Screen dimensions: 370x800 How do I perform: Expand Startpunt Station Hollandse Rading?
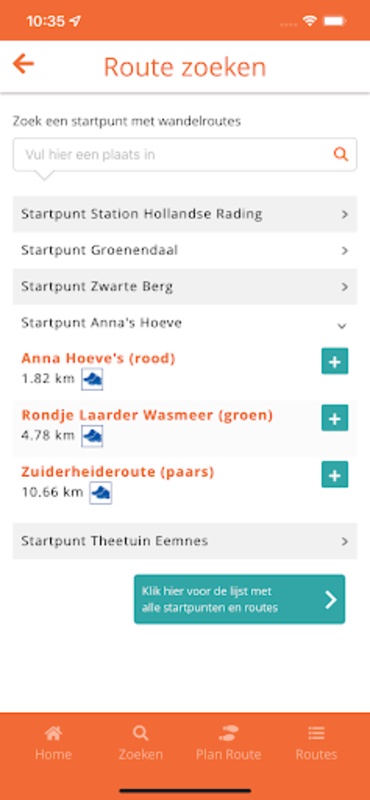(185, 214)
